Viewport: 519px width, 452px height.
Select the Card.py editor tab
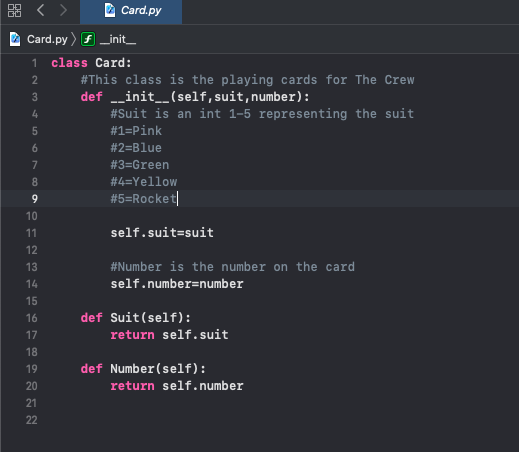coord(131,11)
